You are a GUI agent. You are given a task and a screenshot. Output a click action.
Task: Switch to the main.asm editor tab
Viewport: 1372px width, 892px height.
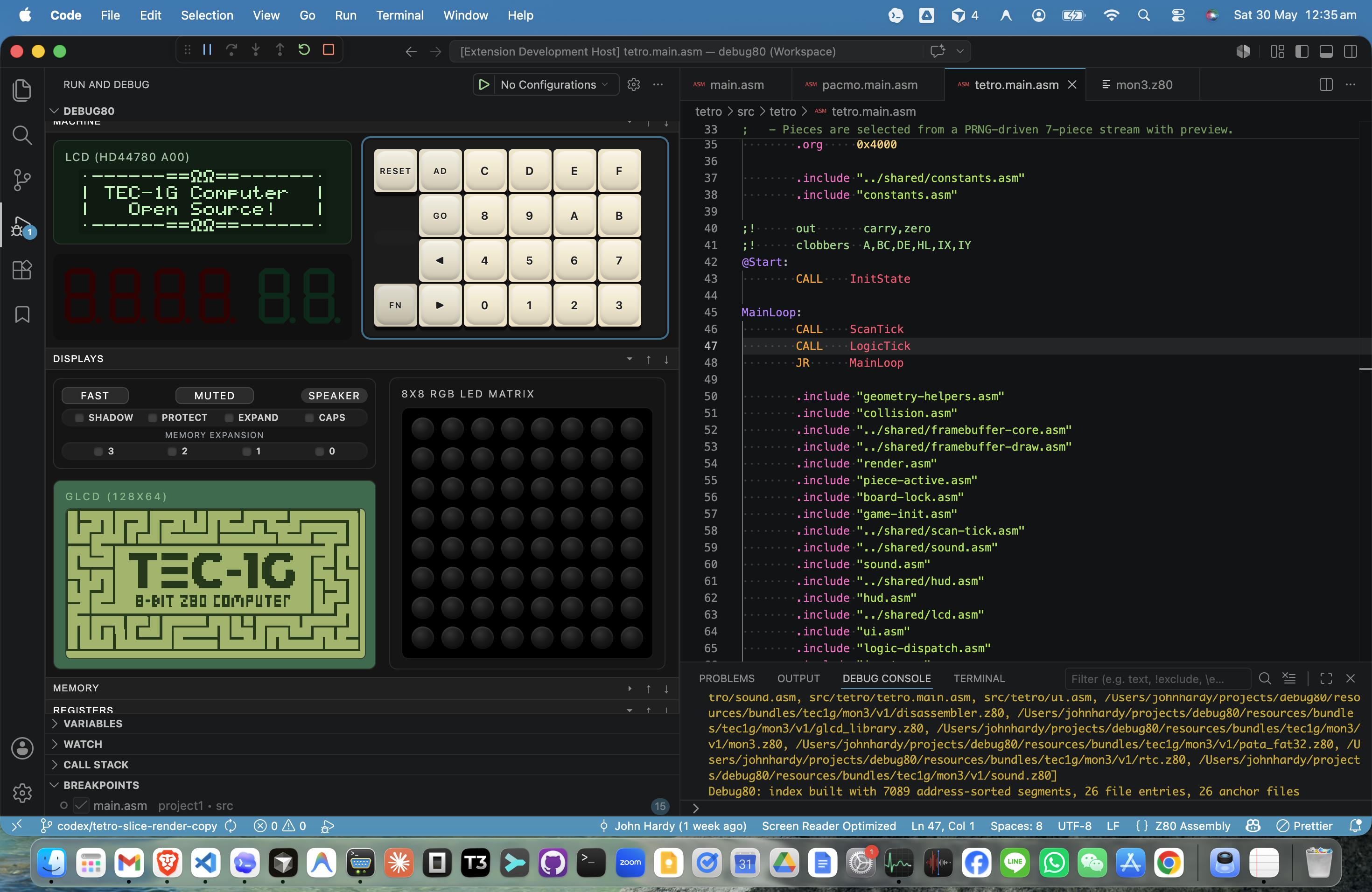(x=735, y=85)
